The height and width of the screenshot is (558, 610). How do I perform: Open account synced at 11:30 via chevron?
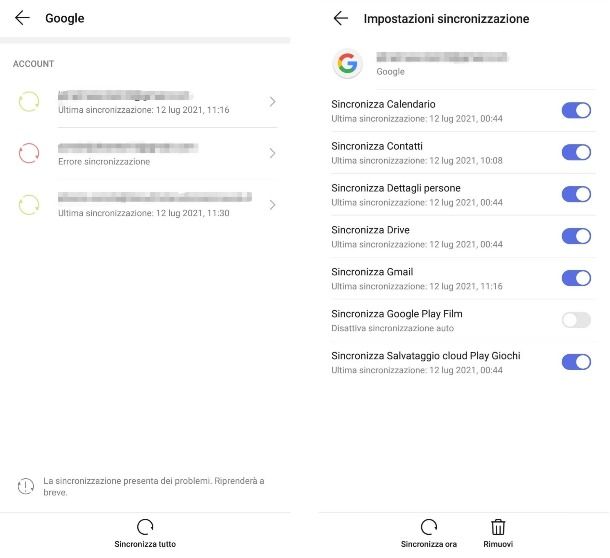272,205
